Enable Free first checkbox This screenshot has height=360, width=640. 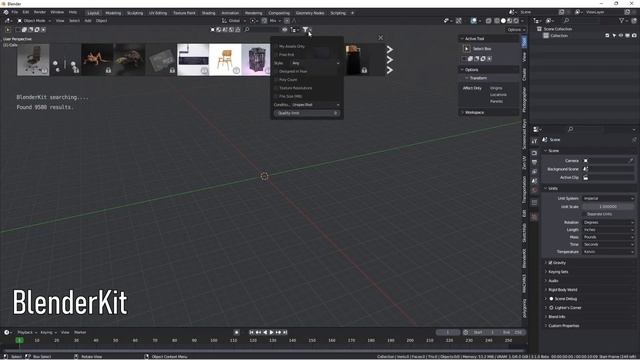click(x=276, y=54)
